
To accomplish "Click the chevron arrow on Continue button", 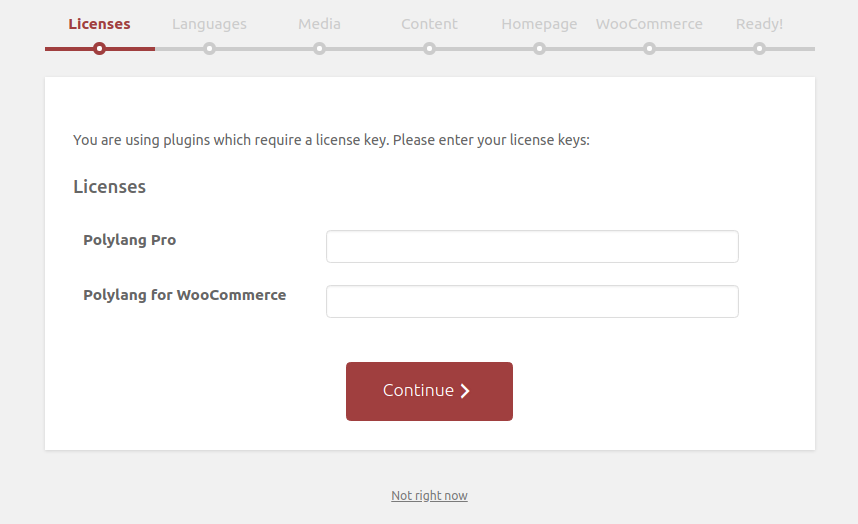I will [465, 391].
